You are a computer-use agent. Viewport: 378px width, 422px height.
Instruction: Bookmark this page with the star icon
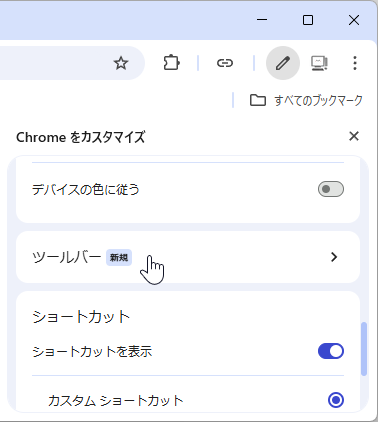(x=121, y=63)
